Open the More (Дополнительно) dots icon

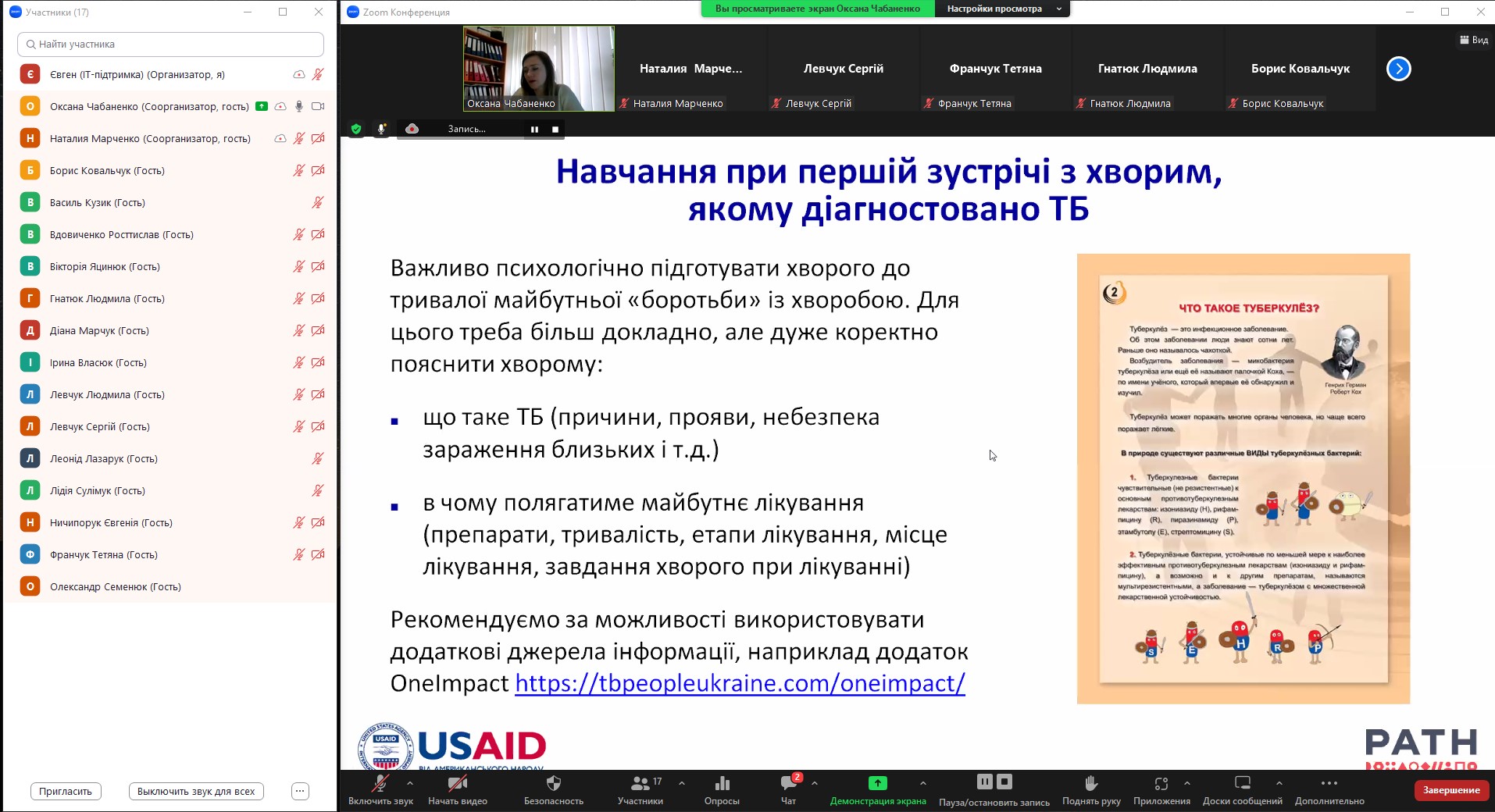1329,784
